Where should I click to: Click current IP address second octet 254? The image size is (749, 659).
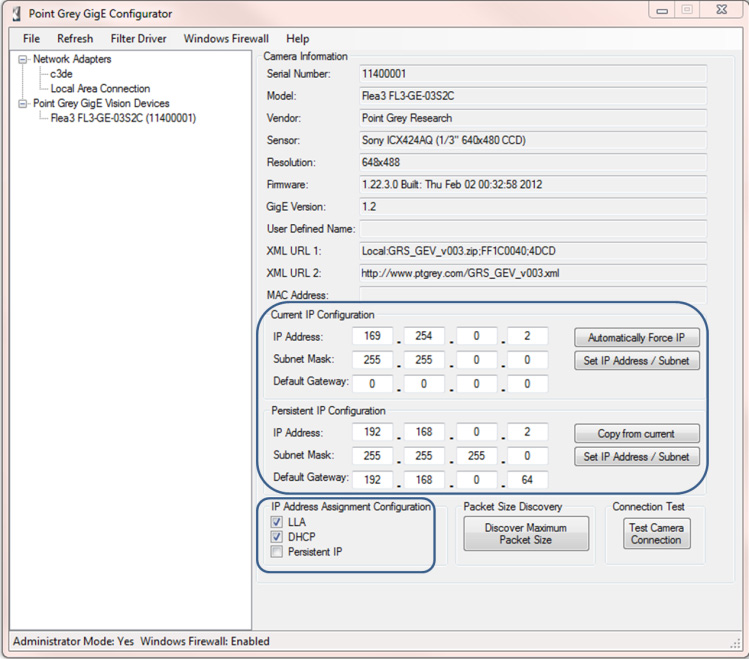tap(424, 336)
